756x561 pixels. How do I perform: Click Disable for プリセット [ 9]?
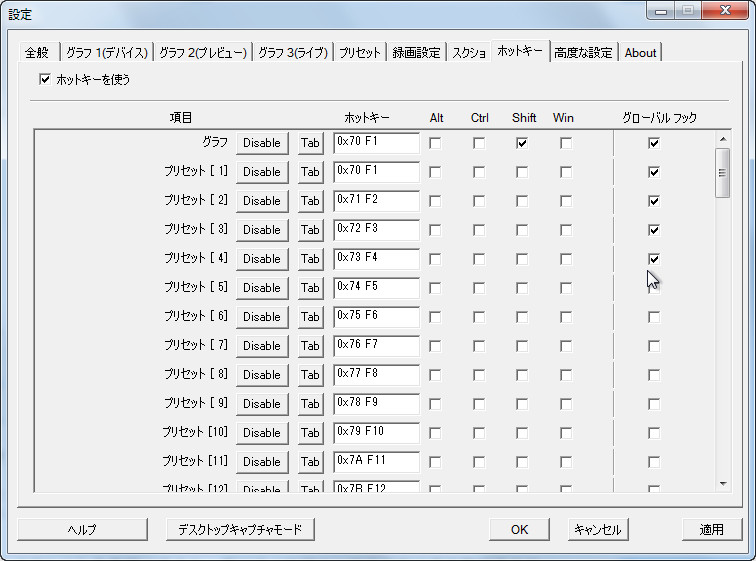(x=262, y=403)
